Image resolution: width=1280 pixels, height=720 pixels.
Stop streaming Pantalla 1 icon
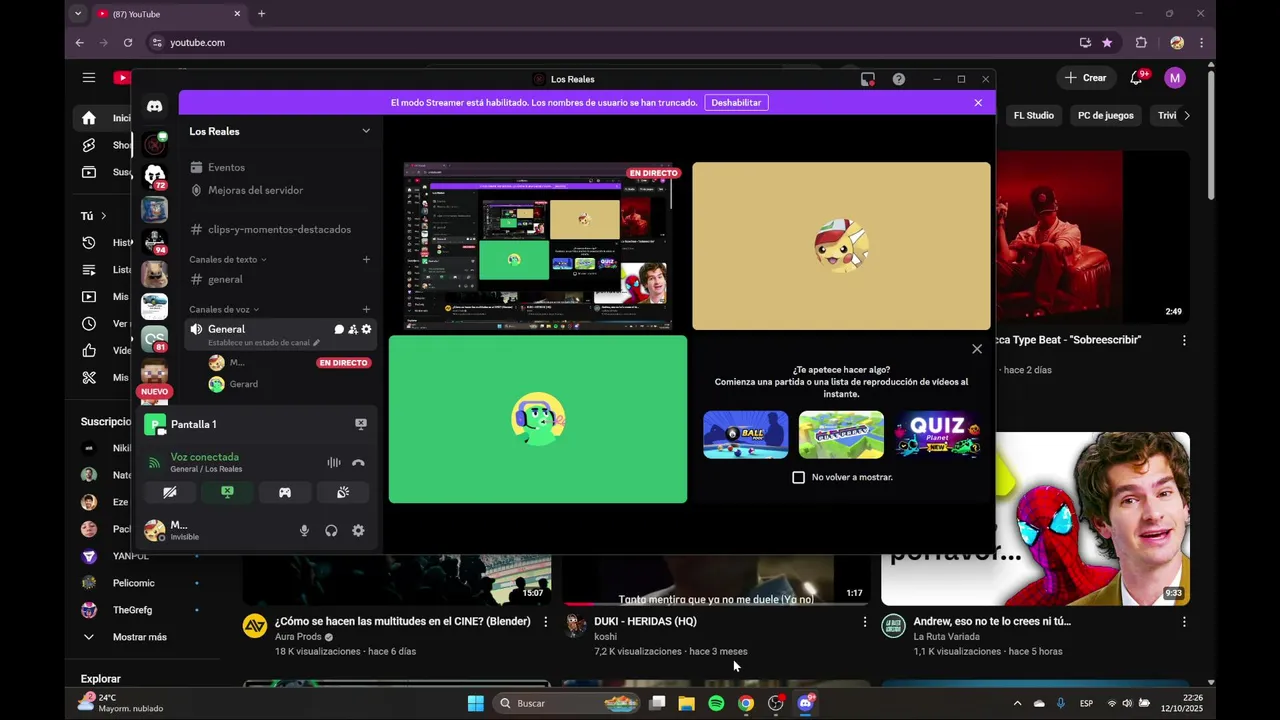coord(361,424)
